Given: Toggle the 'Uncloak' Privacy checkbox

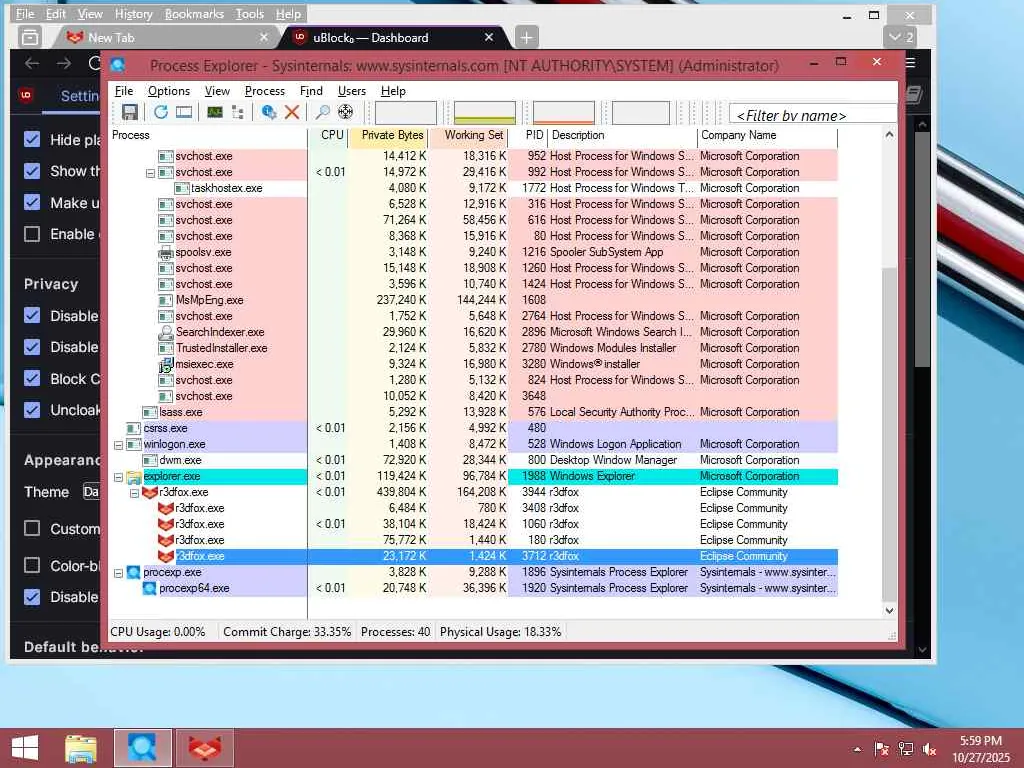Looking at the screenshot, I should [32, 410].
